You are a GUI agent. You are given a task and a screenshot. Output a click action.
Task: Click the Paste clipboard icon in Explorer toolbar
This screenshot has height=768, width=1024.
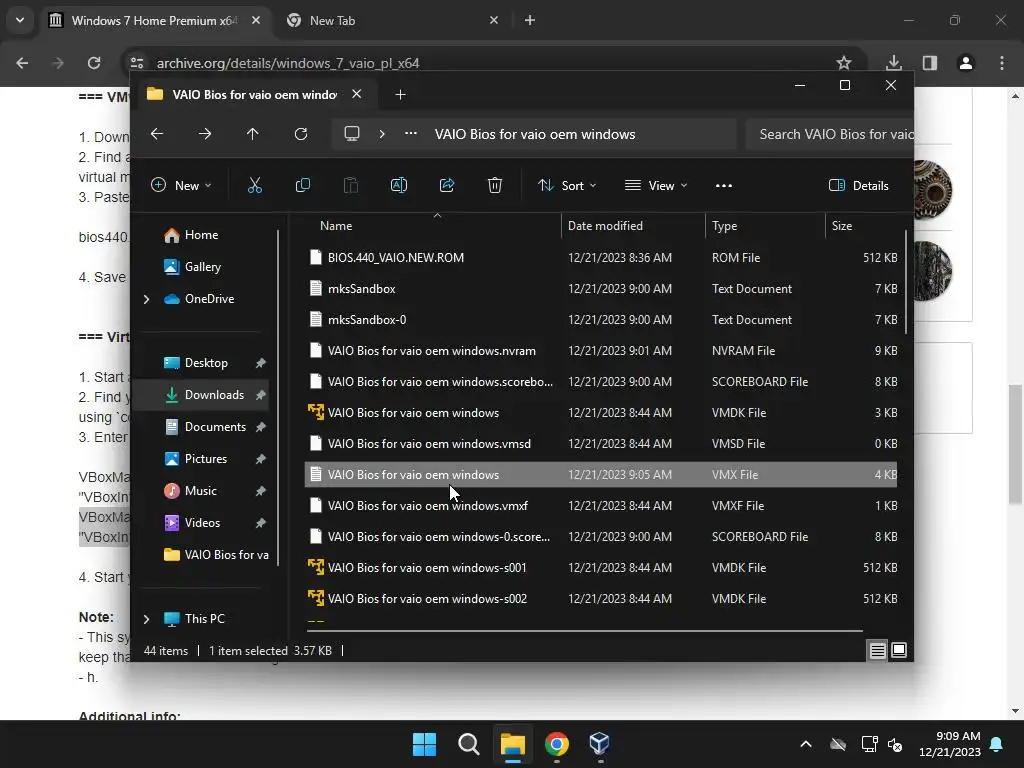pyautogui.click(x=351, y=185)
